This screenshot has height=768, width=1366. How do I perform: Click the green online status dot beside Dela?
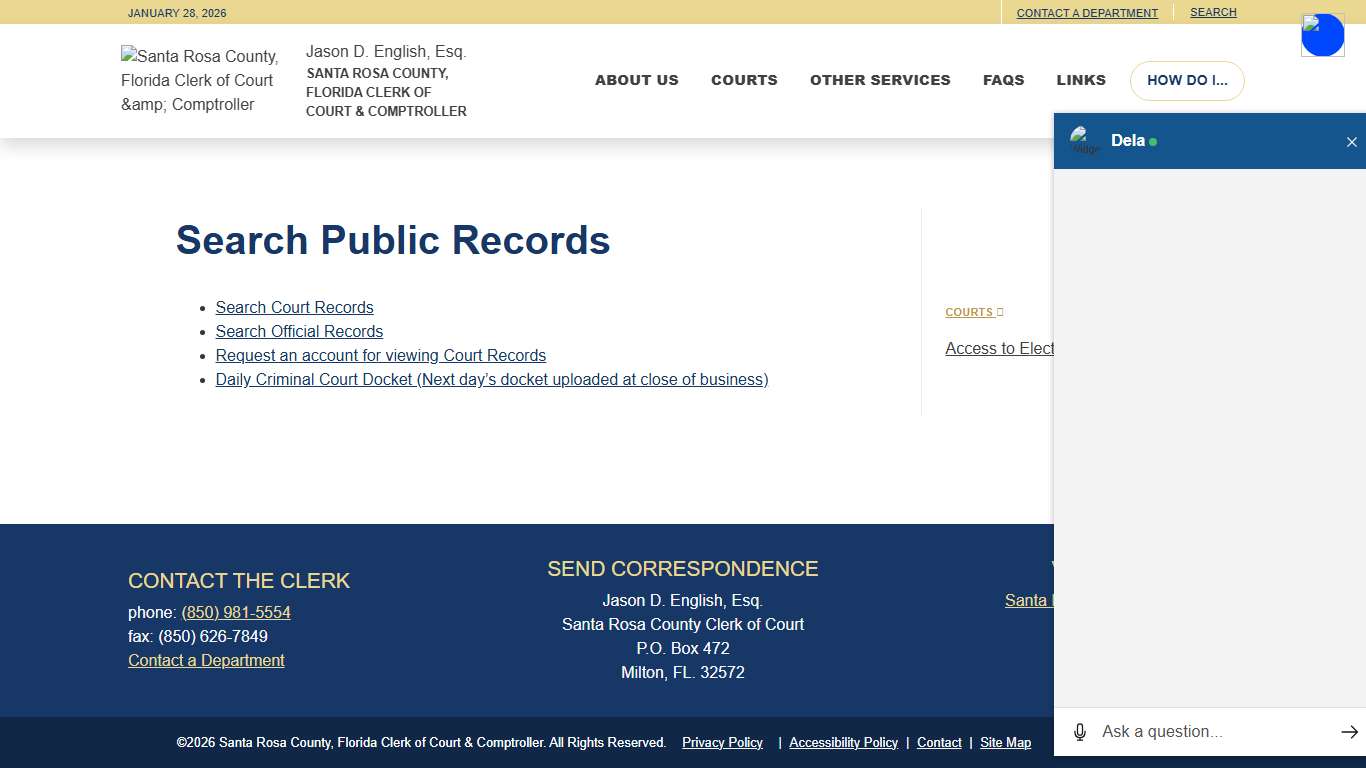(1154, 141)
